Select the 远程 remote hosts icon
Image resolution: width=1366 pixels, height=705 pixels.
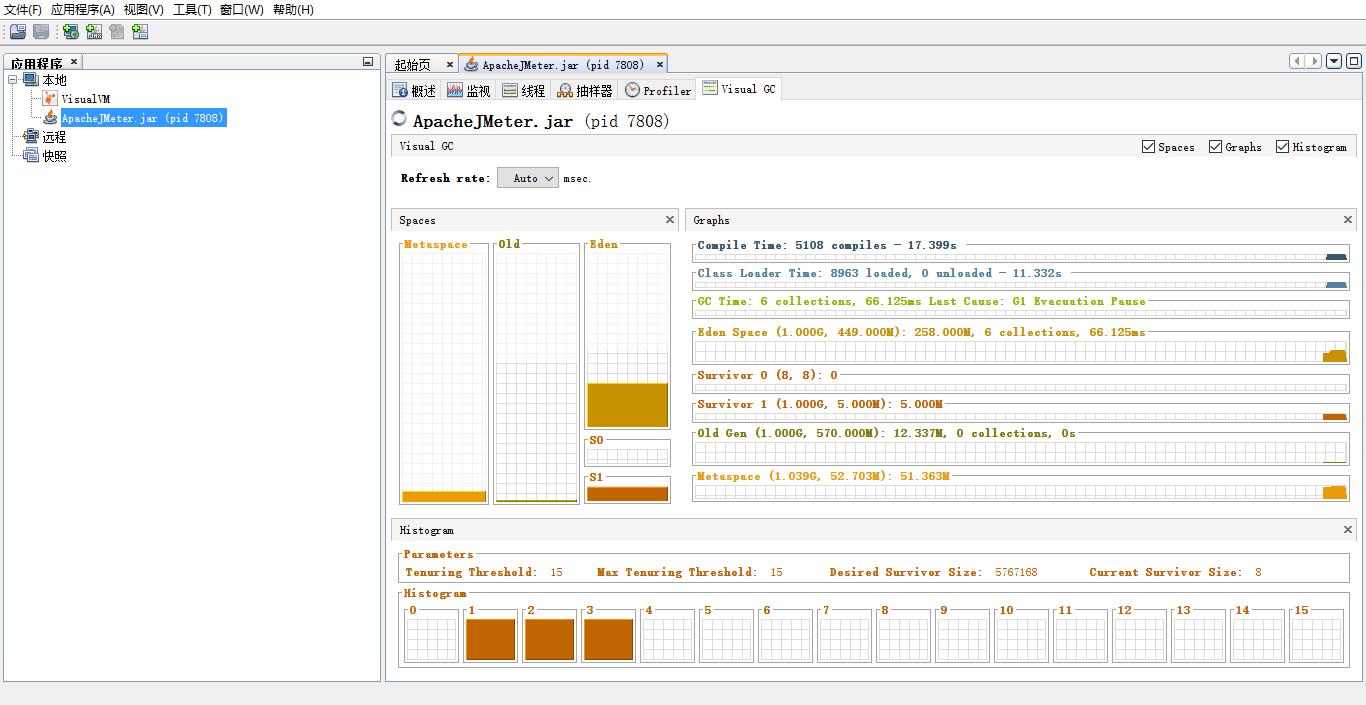tap(31, 137)
